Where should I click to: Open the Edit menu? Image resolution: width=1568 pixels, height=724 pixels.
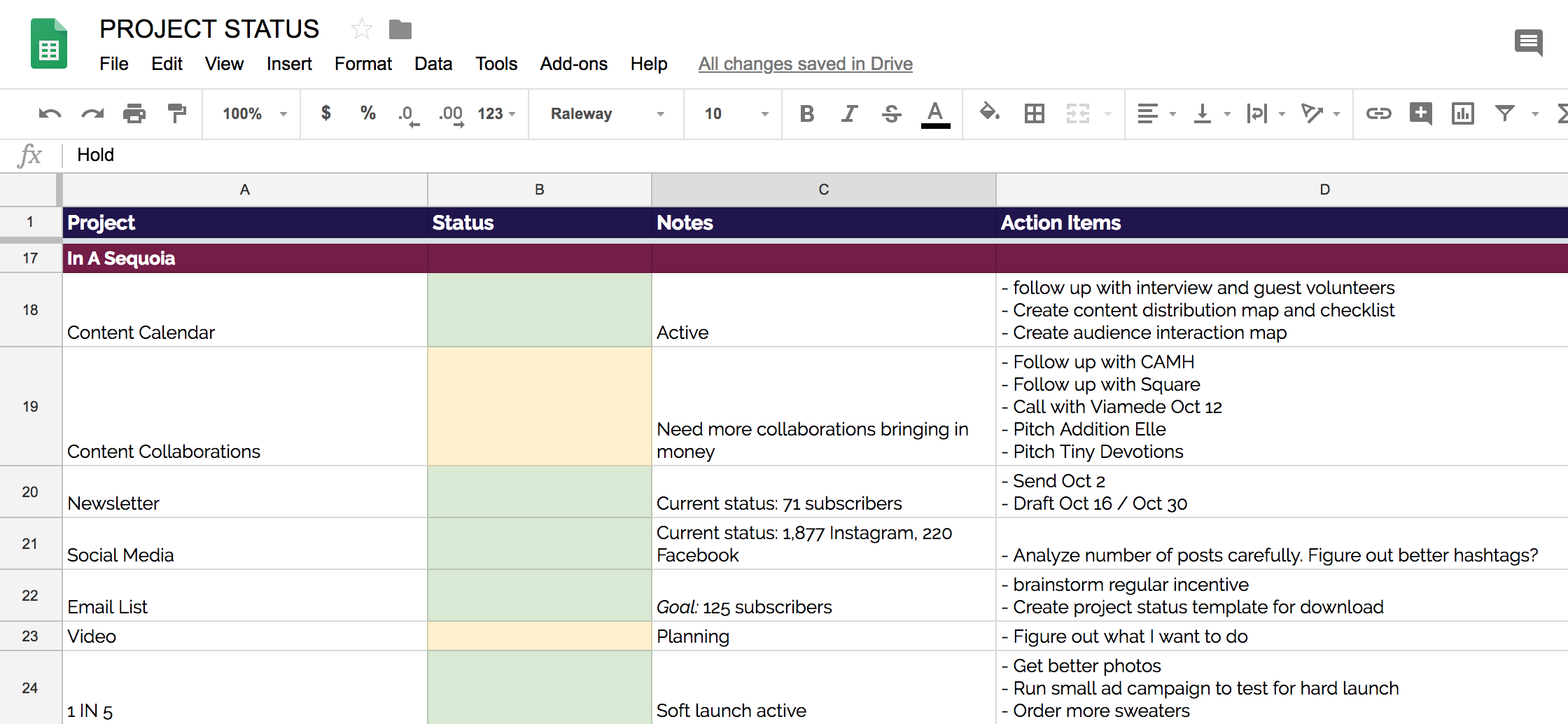point(167,64)
